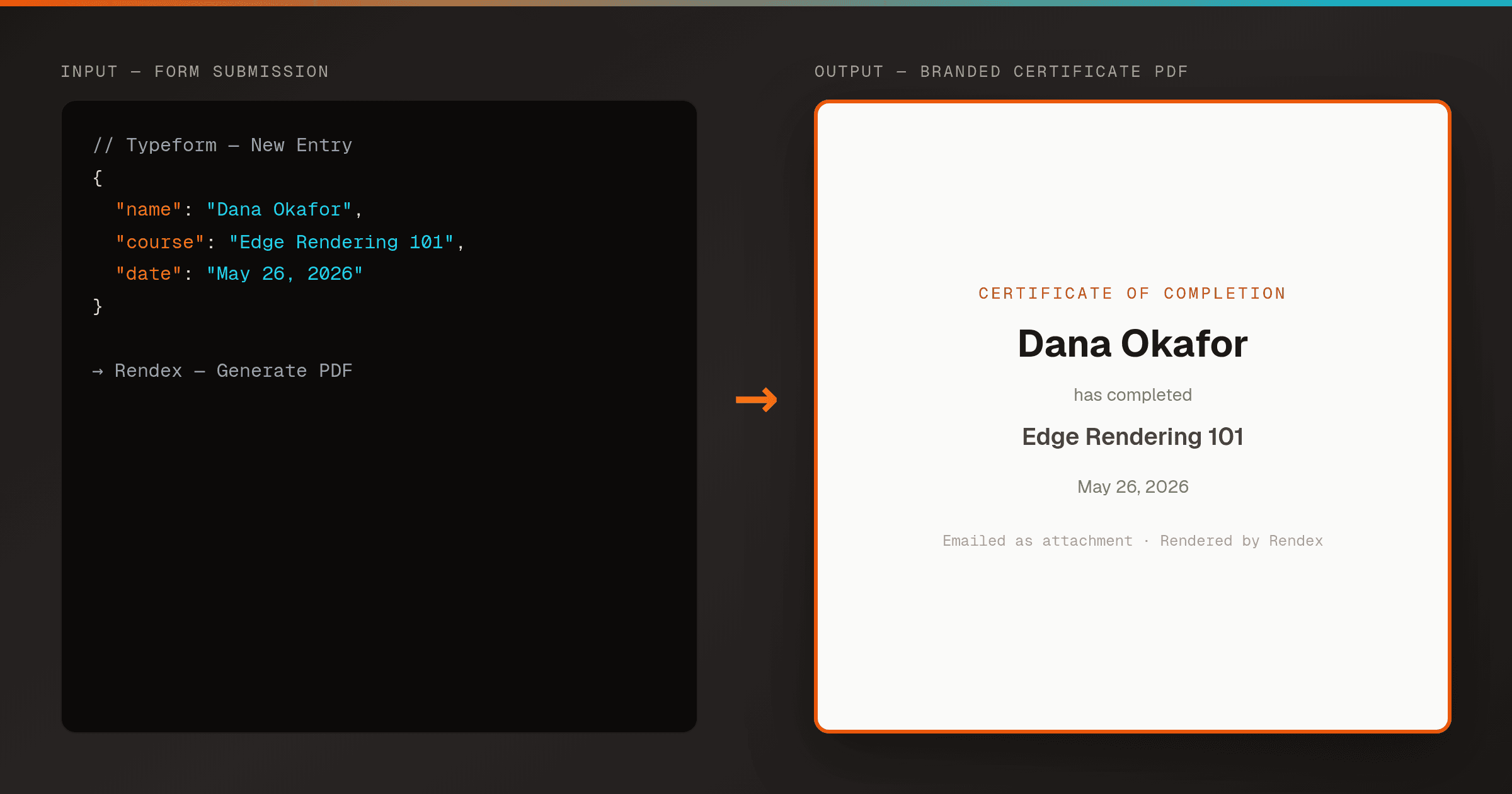Image resolution: width=1512 pixels, height=794 pixels.
Task: Select the "Dana Okafor" string value in the code
Action: [x=279, y=210]
